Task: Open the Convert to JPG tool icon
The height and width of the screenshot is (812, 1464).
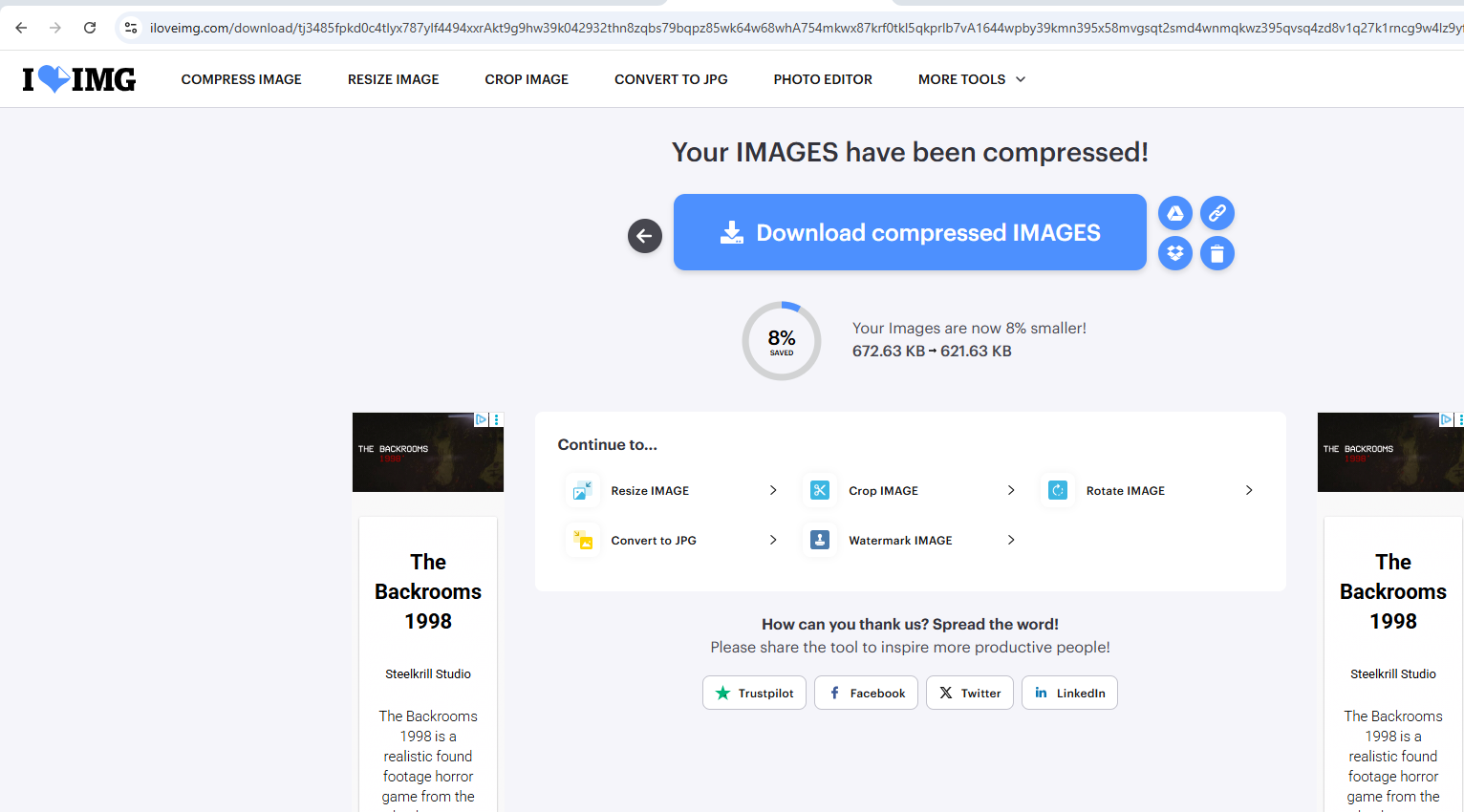Action: pyautogui.click(x=583, y=540)
